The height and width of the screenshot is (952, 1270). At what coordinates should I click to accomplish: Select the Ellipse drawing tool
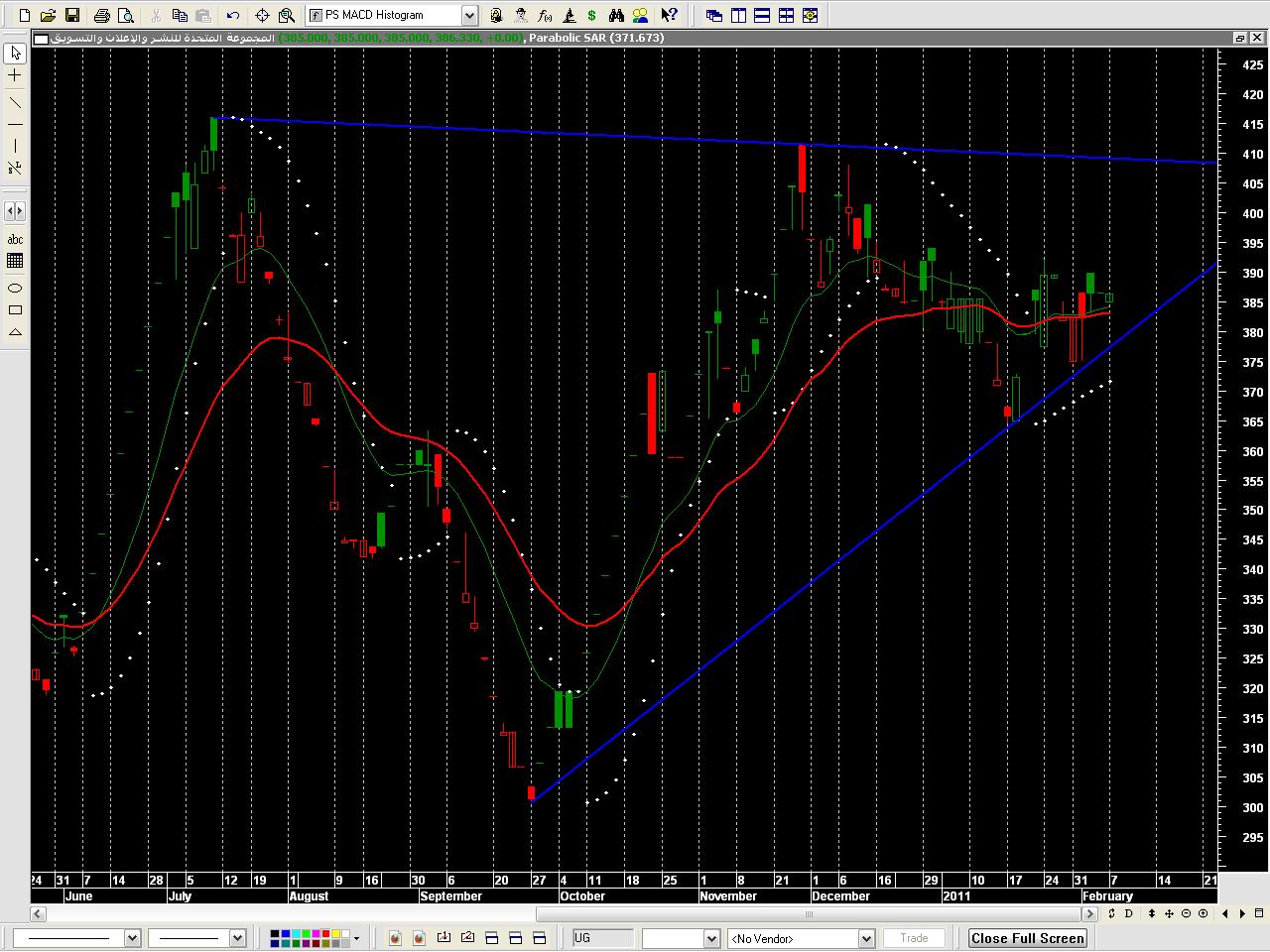[x=15, y=289]
